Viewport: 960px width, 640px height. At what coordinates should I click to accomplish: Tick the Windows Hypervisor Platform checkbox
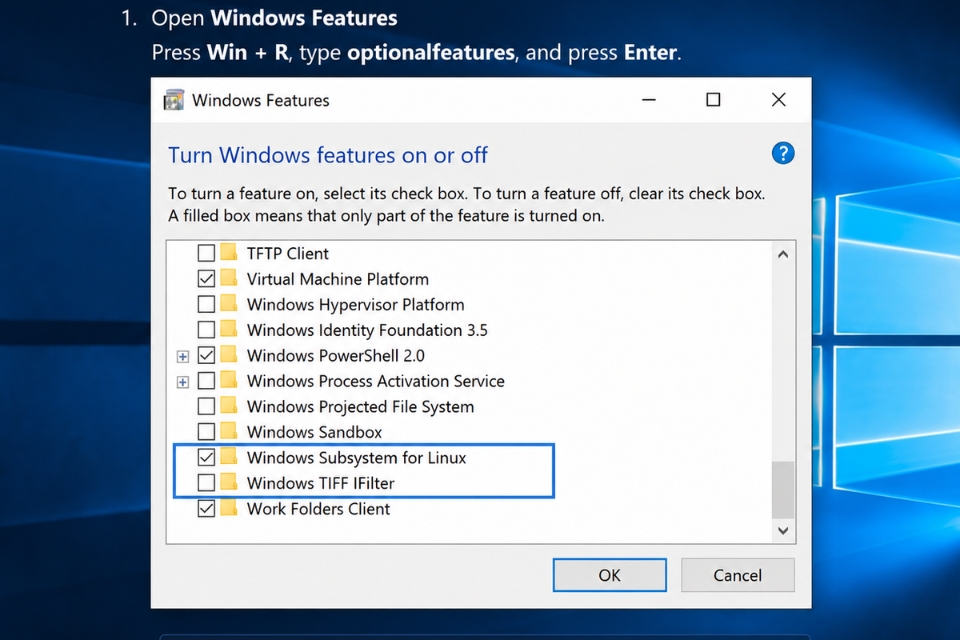click(206, 304)
